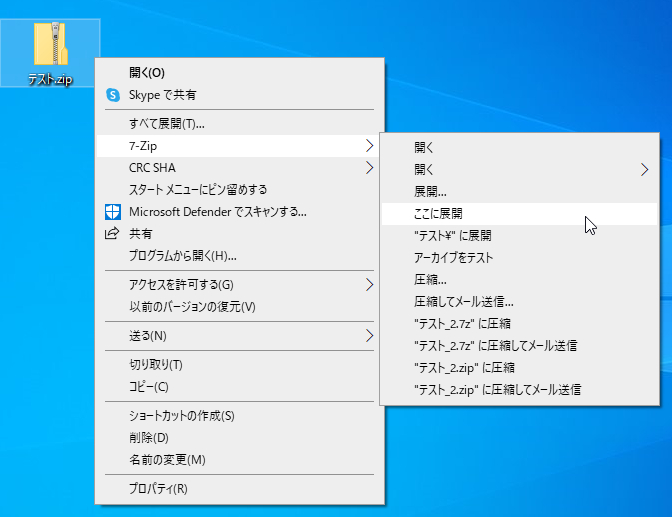Select 名前の変更(M) entry
672x517 pixels.
pos(240,460)
